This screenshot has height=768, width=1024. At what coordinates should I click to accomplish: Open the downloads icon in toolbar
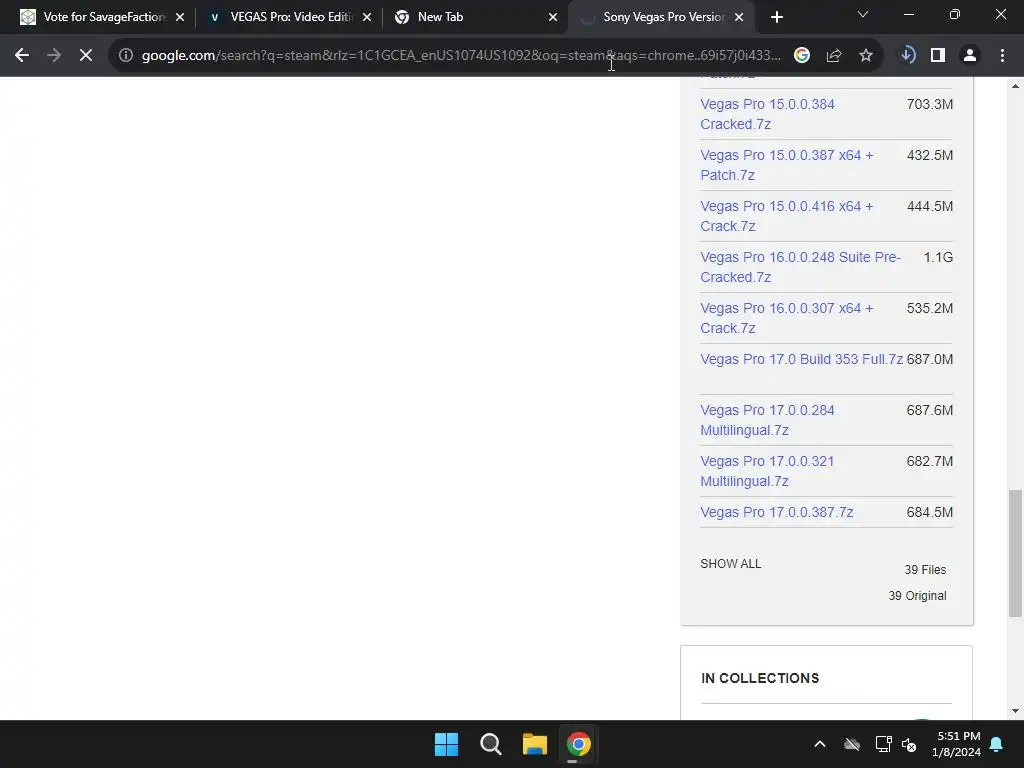pyautogui.click(x=907, y=56)
